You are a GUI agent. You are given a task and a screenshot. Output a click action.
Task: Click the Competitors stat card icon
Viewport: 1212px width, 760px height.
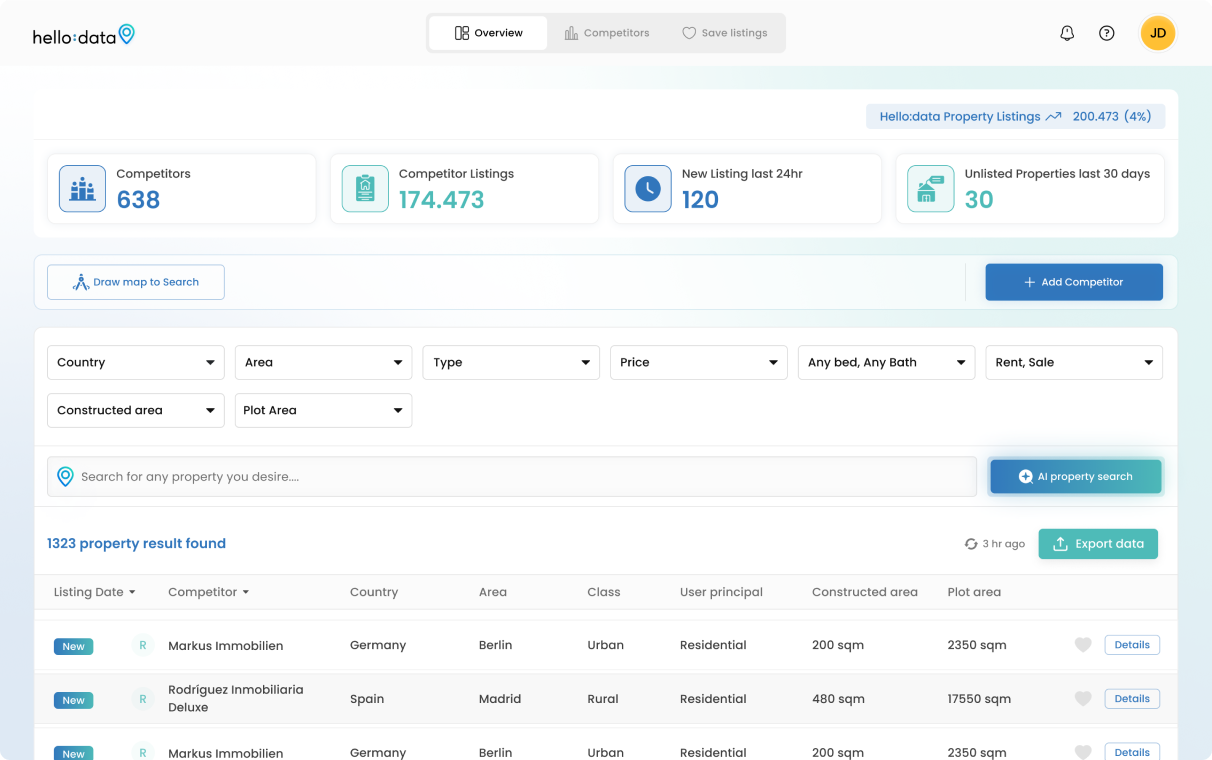tap(82, 188)
